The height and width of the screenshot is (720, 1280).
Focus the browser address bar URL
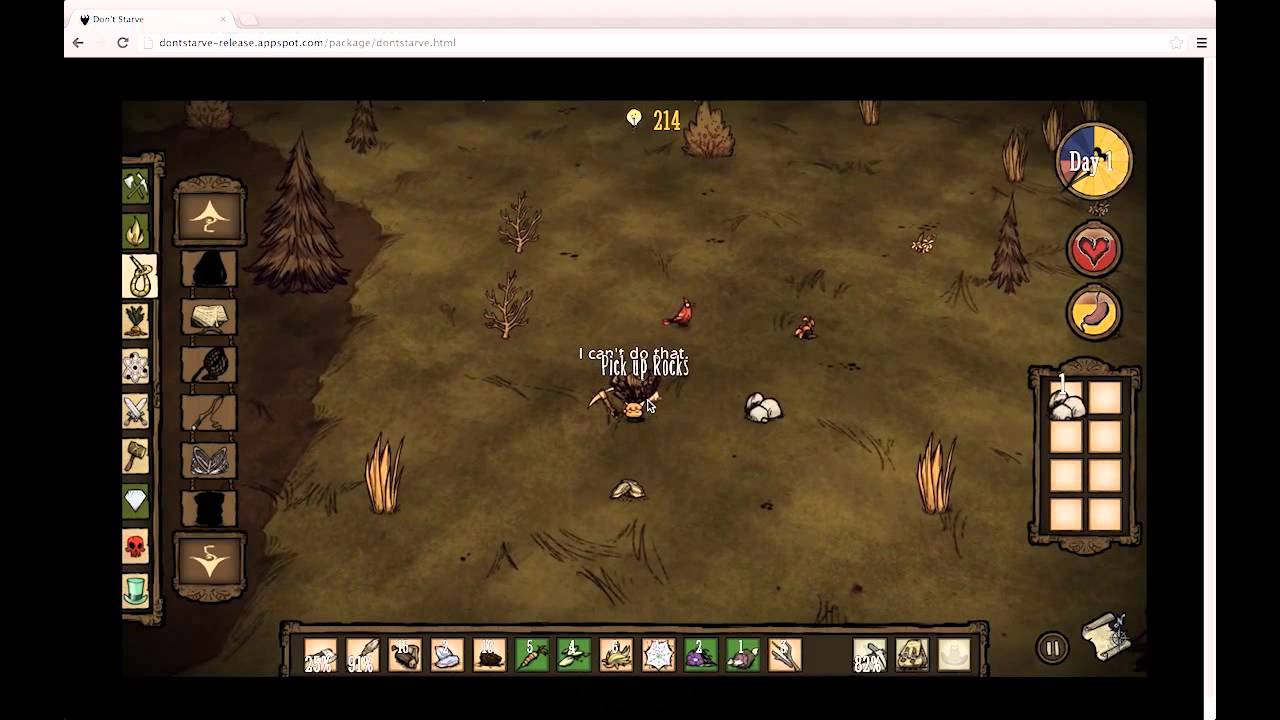307,43
